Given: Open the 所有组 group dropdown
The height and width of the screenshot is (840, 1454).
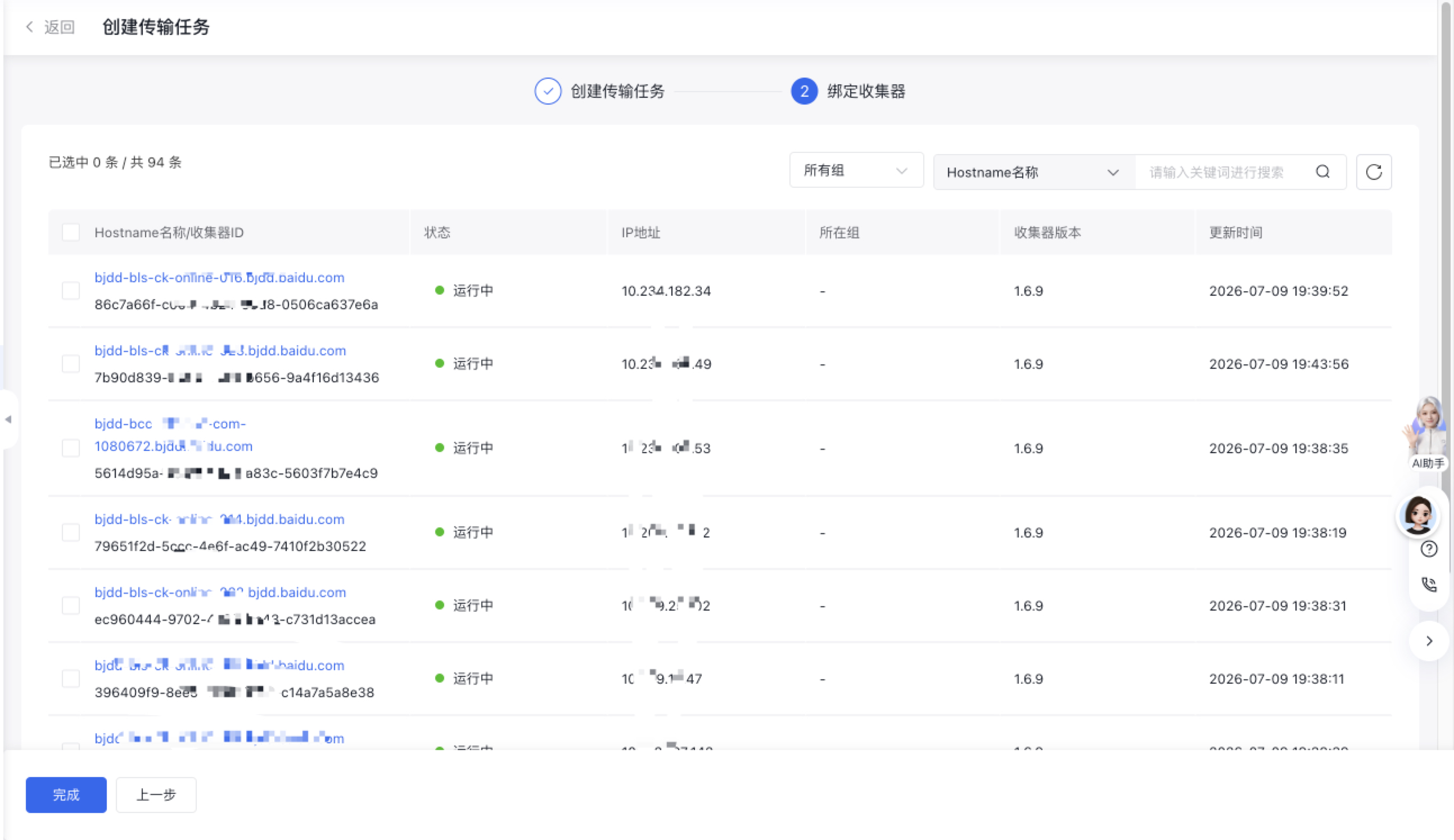Looking at the screenshot, I should tap(856, 170).
